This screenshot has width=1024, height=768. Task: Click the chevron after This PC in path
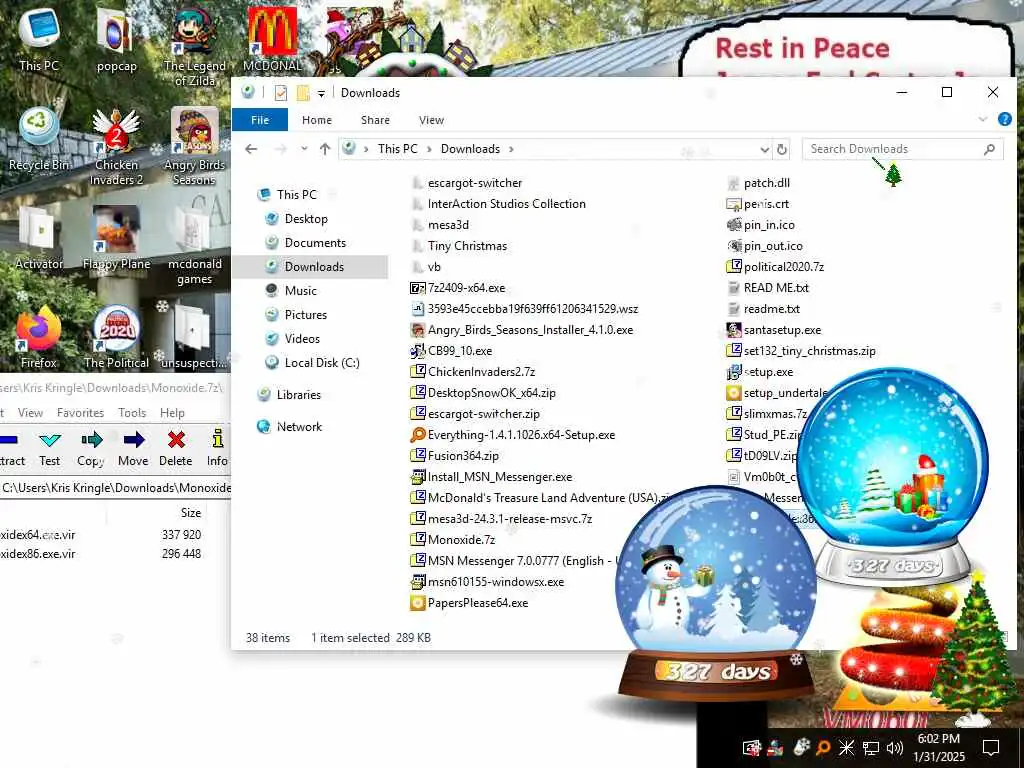[429, 149]
